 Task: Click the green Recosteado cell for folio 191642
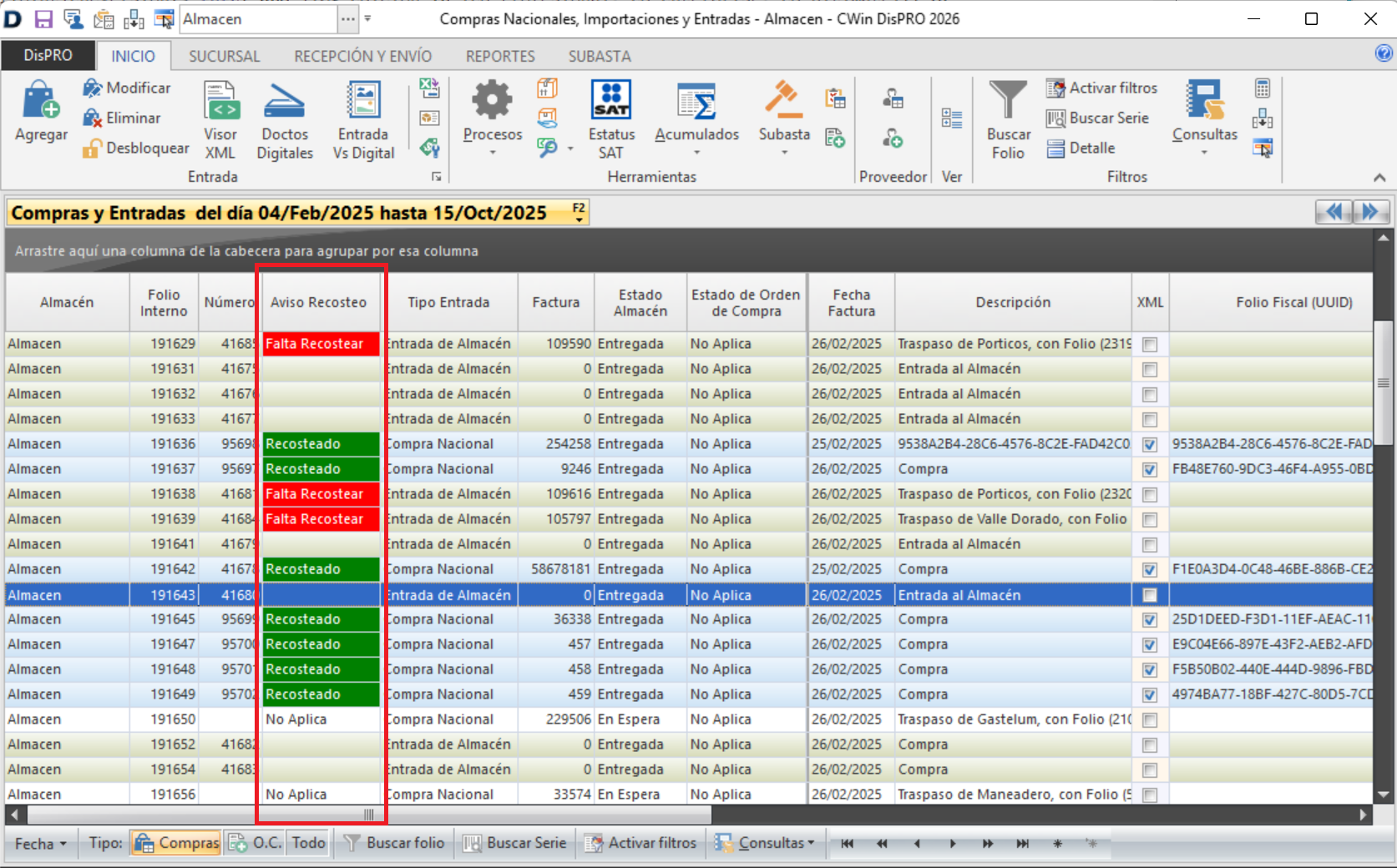(321, 569)
